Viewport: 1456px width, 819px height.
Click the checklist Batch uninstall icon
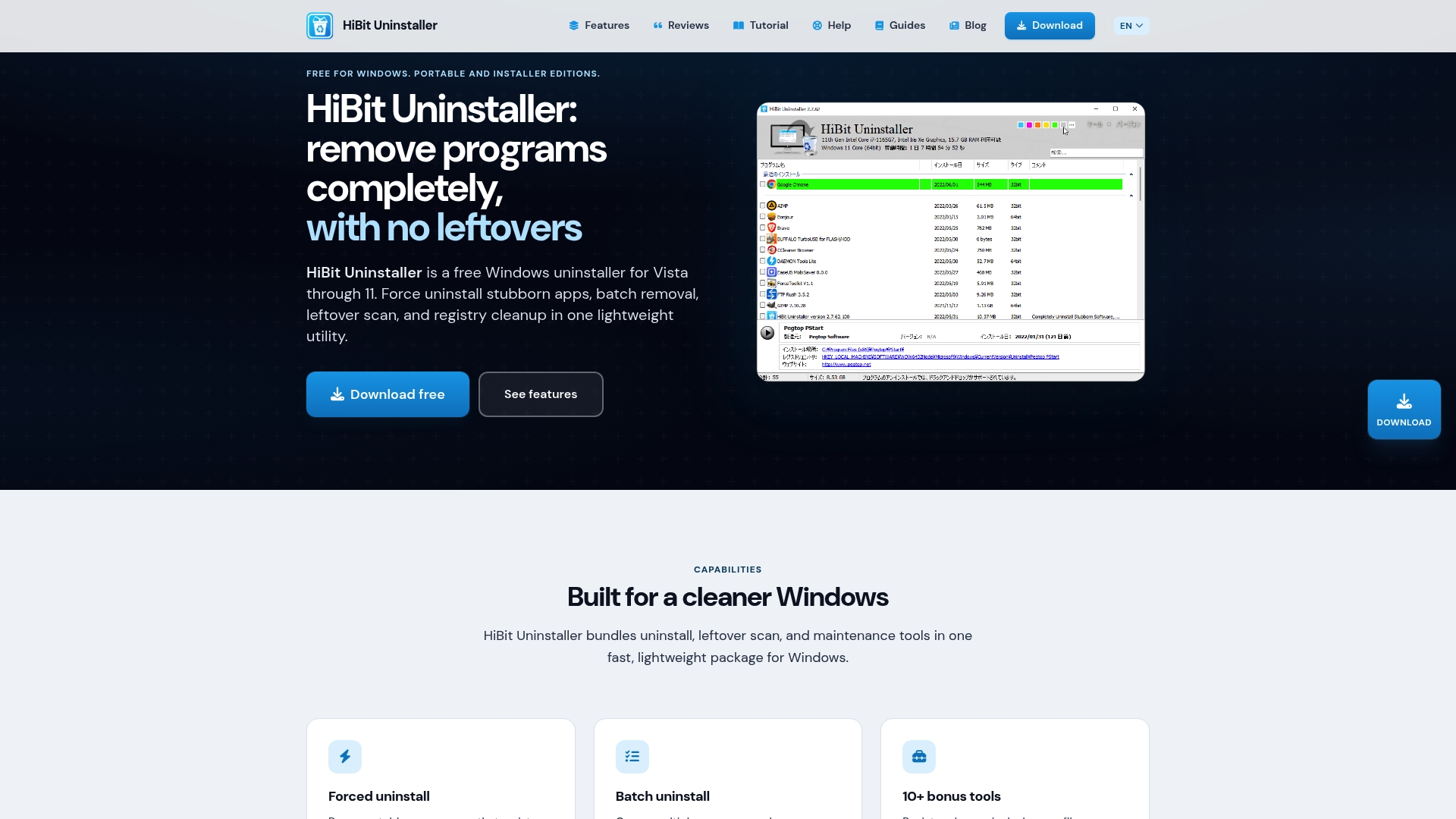pos(632,757)
